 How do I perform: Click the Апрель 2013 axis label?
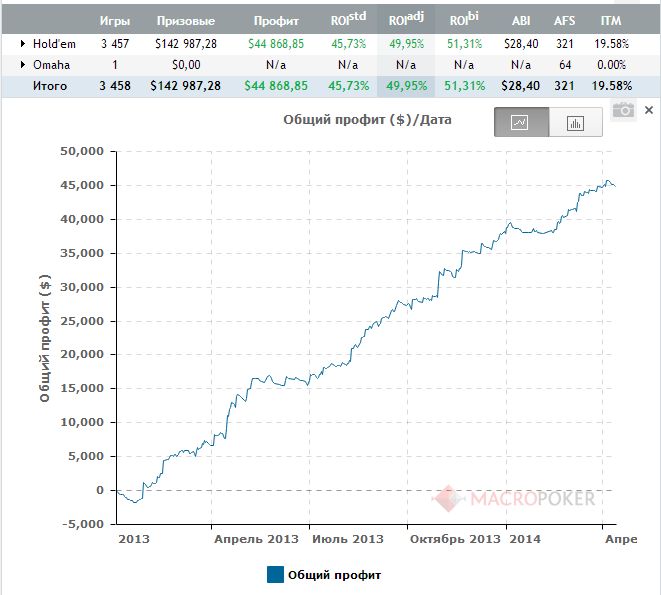click(x=256, y=539)
